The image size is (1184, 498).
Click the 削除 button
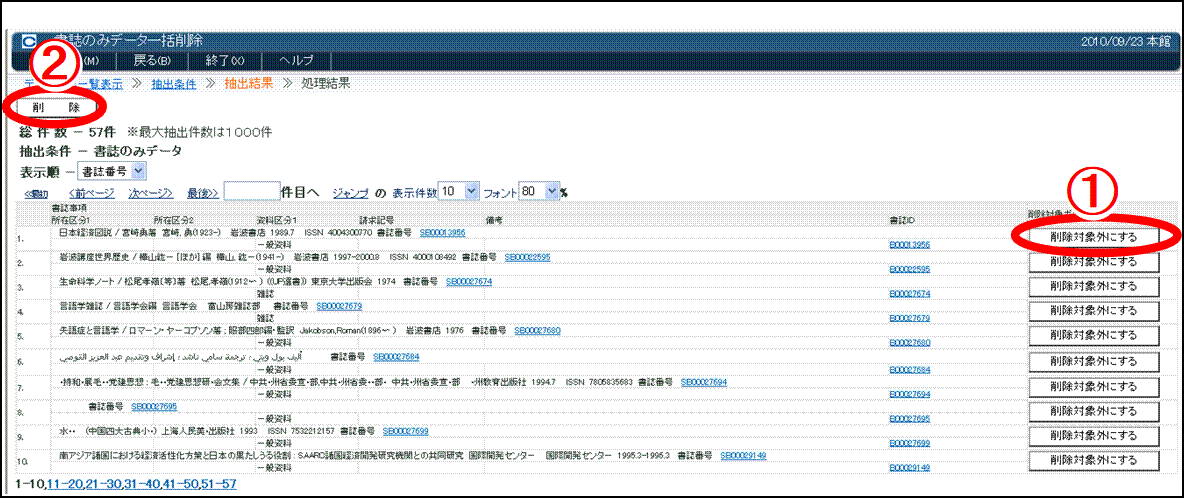pyautogui.click(x=55, y=108)
